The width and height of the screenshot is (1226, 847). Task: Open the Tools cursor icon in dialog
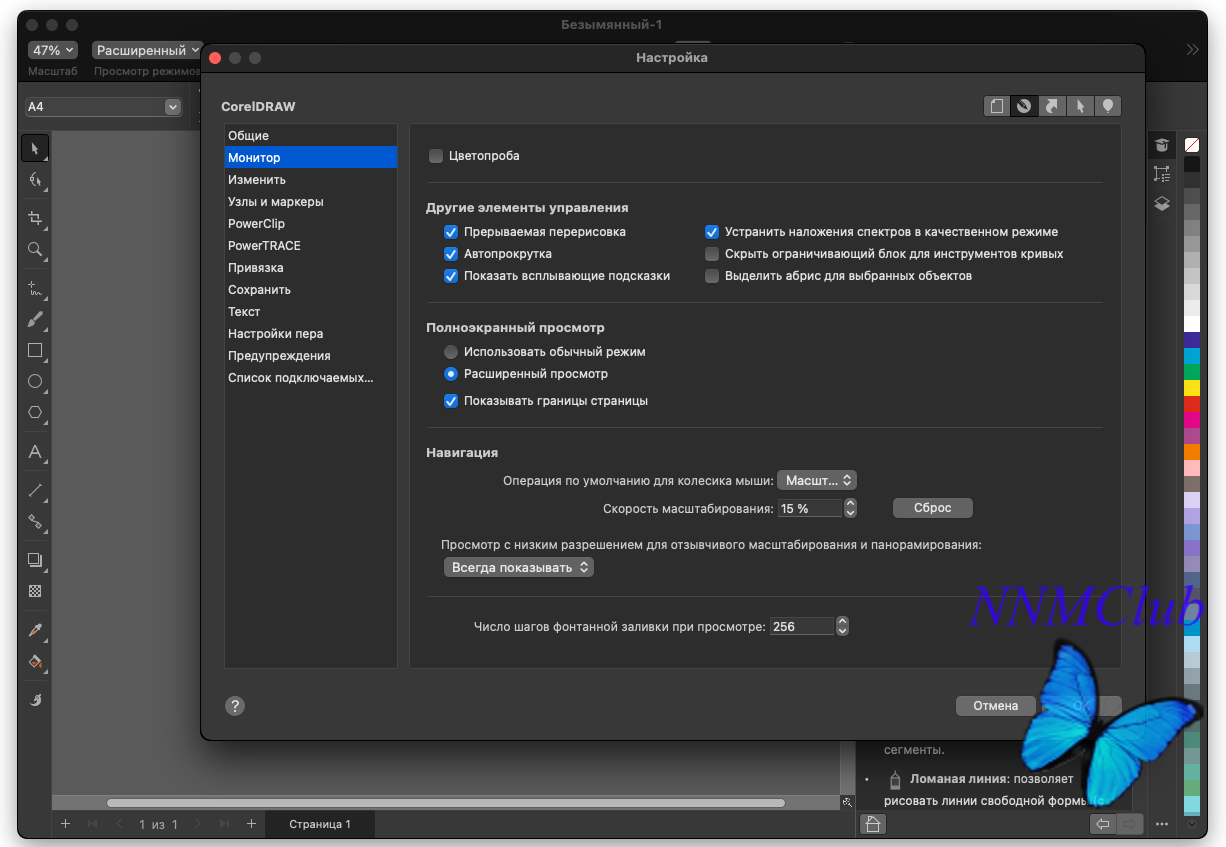pos(1080,106)
